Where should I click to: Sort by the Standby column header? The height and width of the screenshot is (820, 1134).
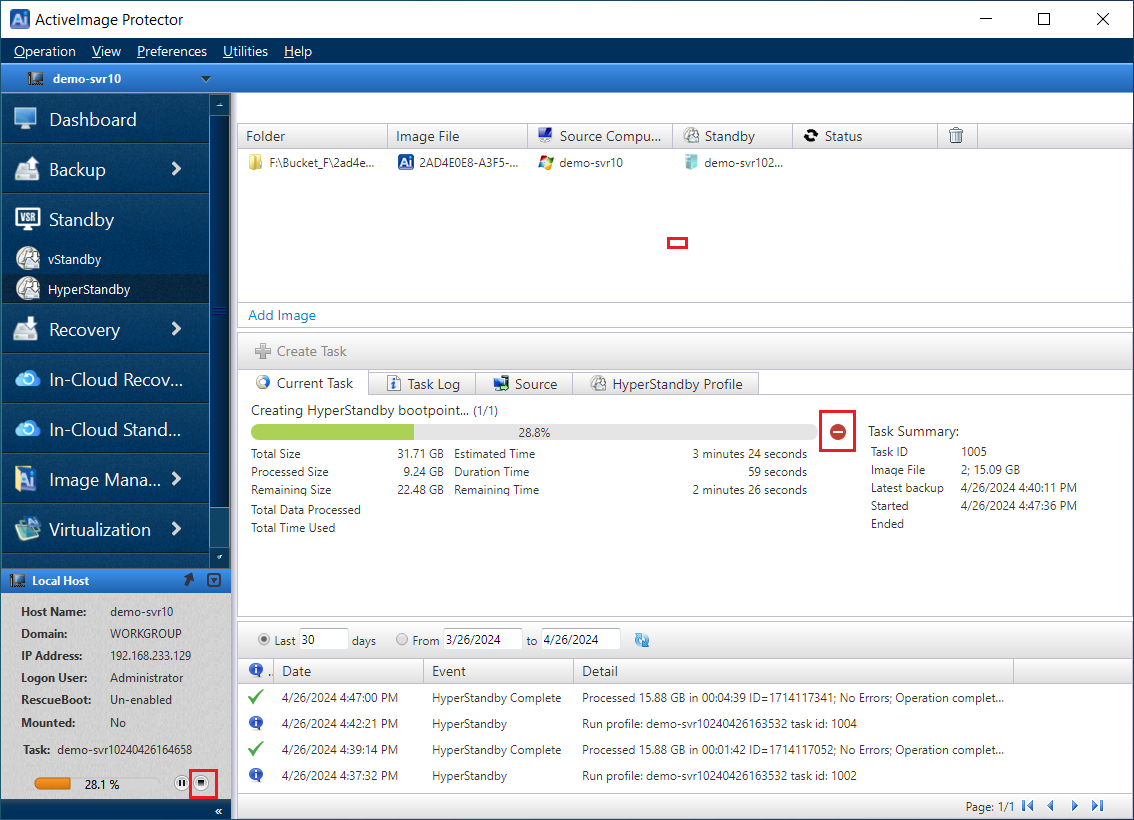pos(733,136)
